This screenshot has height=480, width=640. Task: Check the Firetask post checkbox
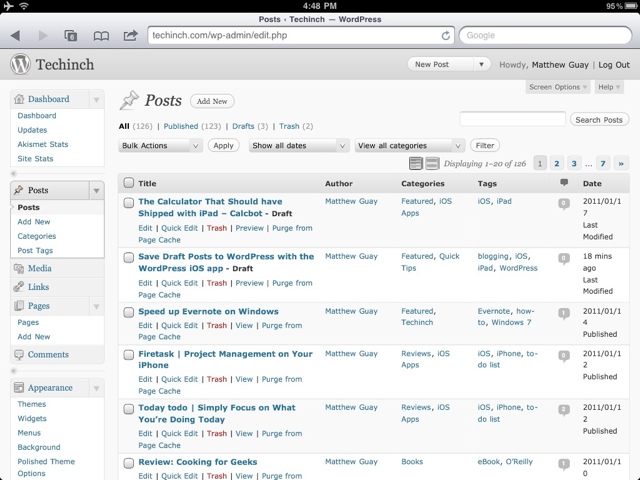tap(129, 355)
